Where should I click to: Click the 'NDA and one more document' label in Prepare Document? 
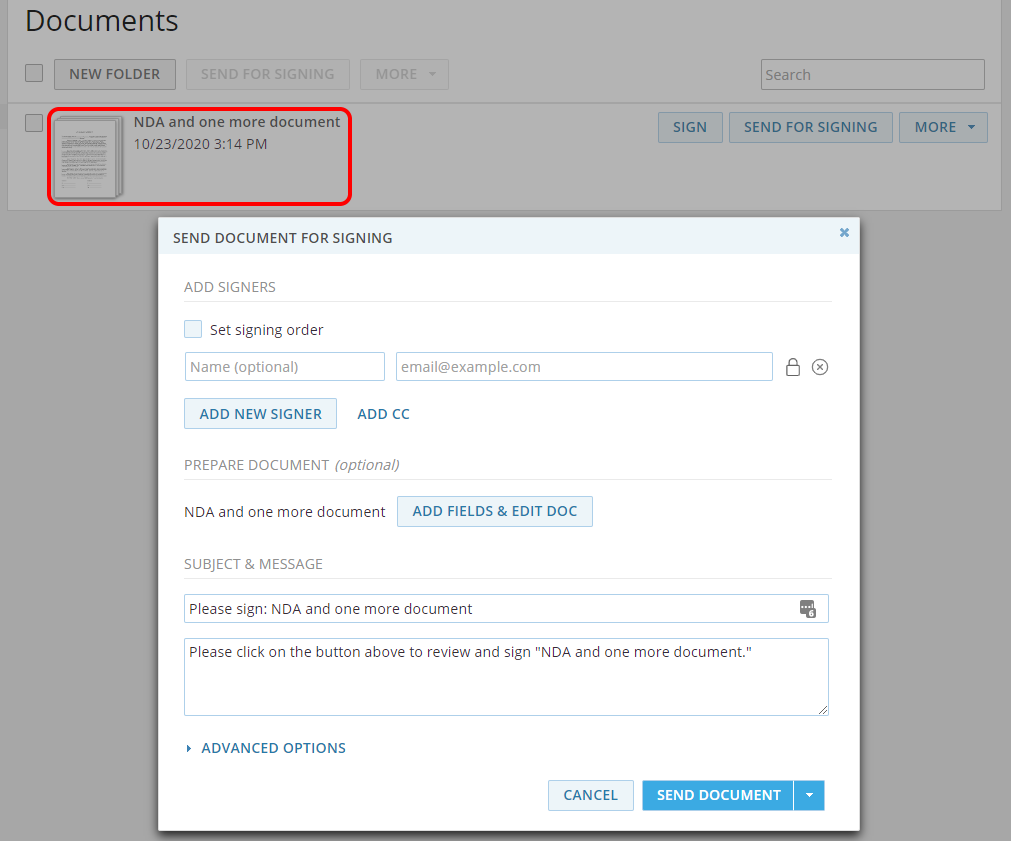pyautogui.click(x=284, y=512)
